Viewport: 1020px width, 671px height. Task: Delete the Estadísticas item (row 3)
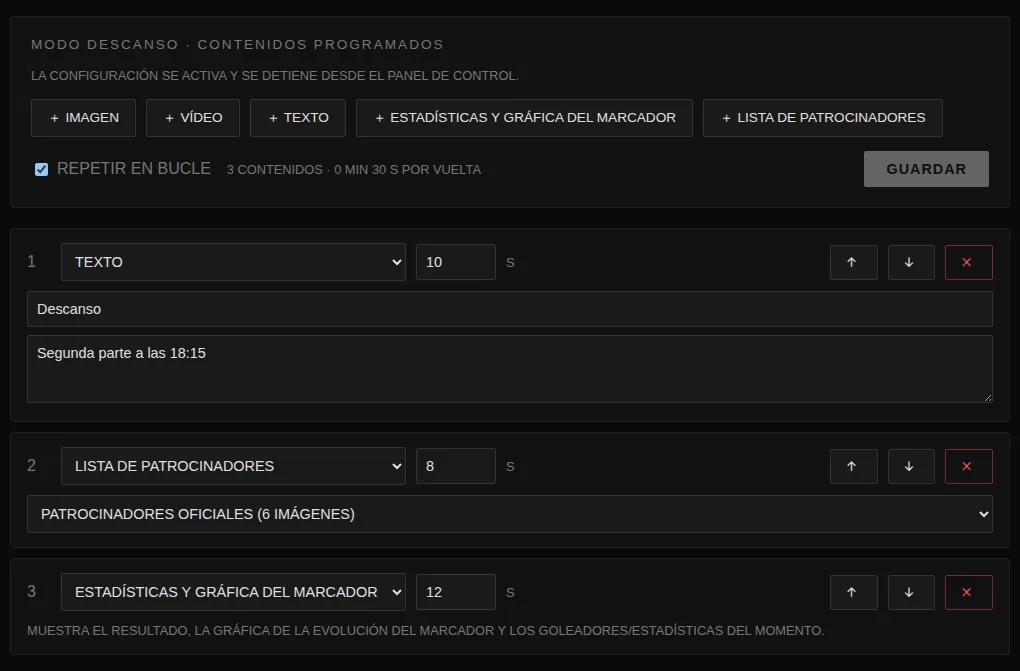[x=968, y=592]
